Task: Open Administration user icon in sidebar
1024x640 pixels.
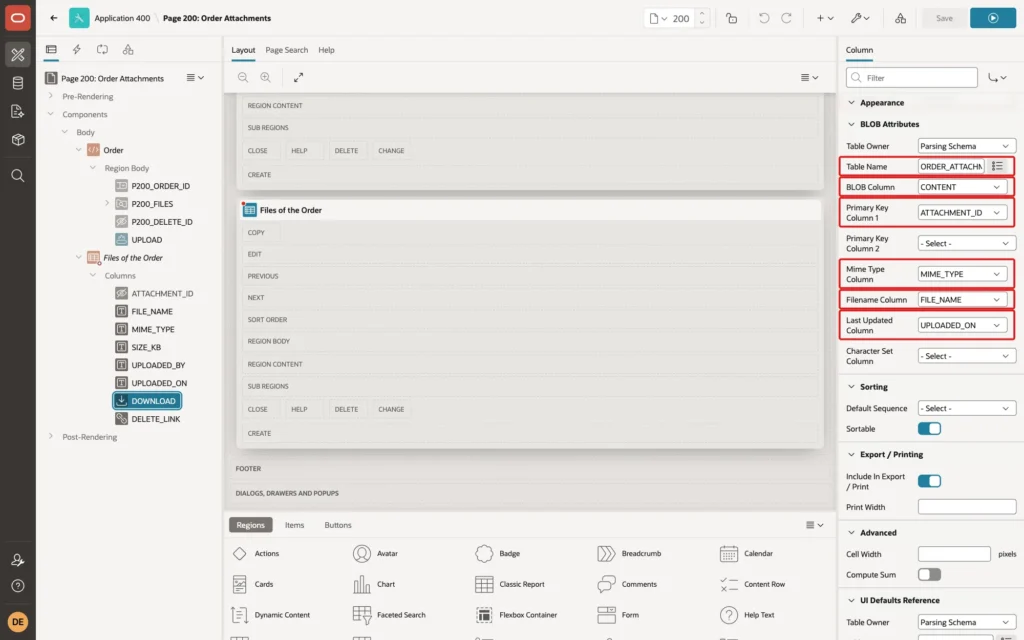Action: pos(18,560)
